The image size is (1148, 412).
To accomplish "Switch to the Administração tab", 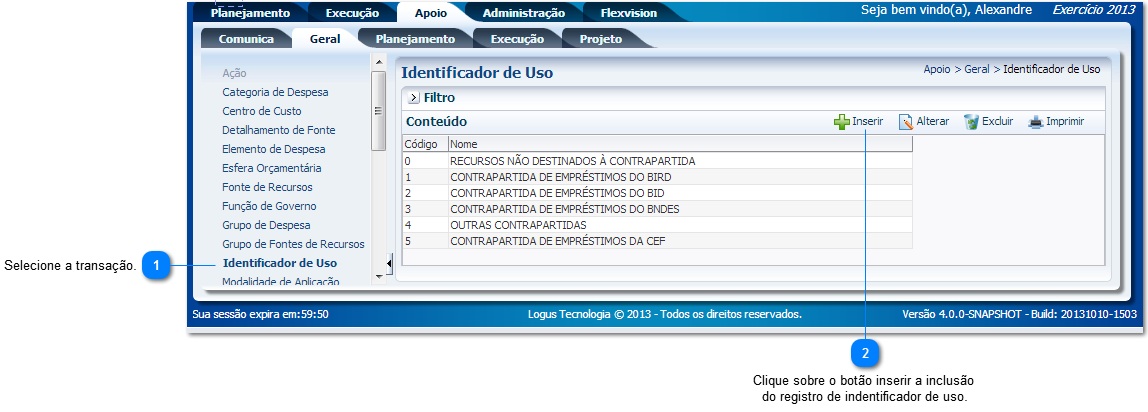I will coord(523,12).
